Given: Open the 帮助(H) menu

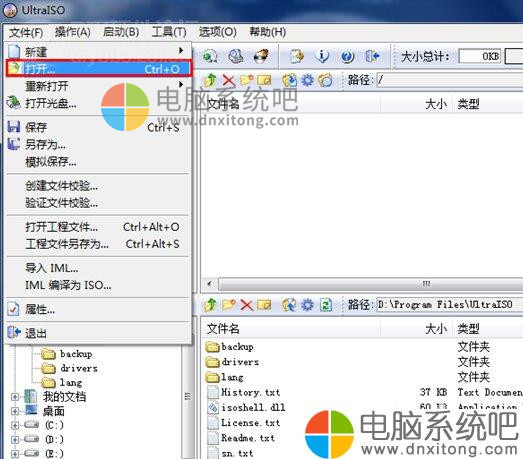Looking at the screenshot, I should click(x=268, y=32).
